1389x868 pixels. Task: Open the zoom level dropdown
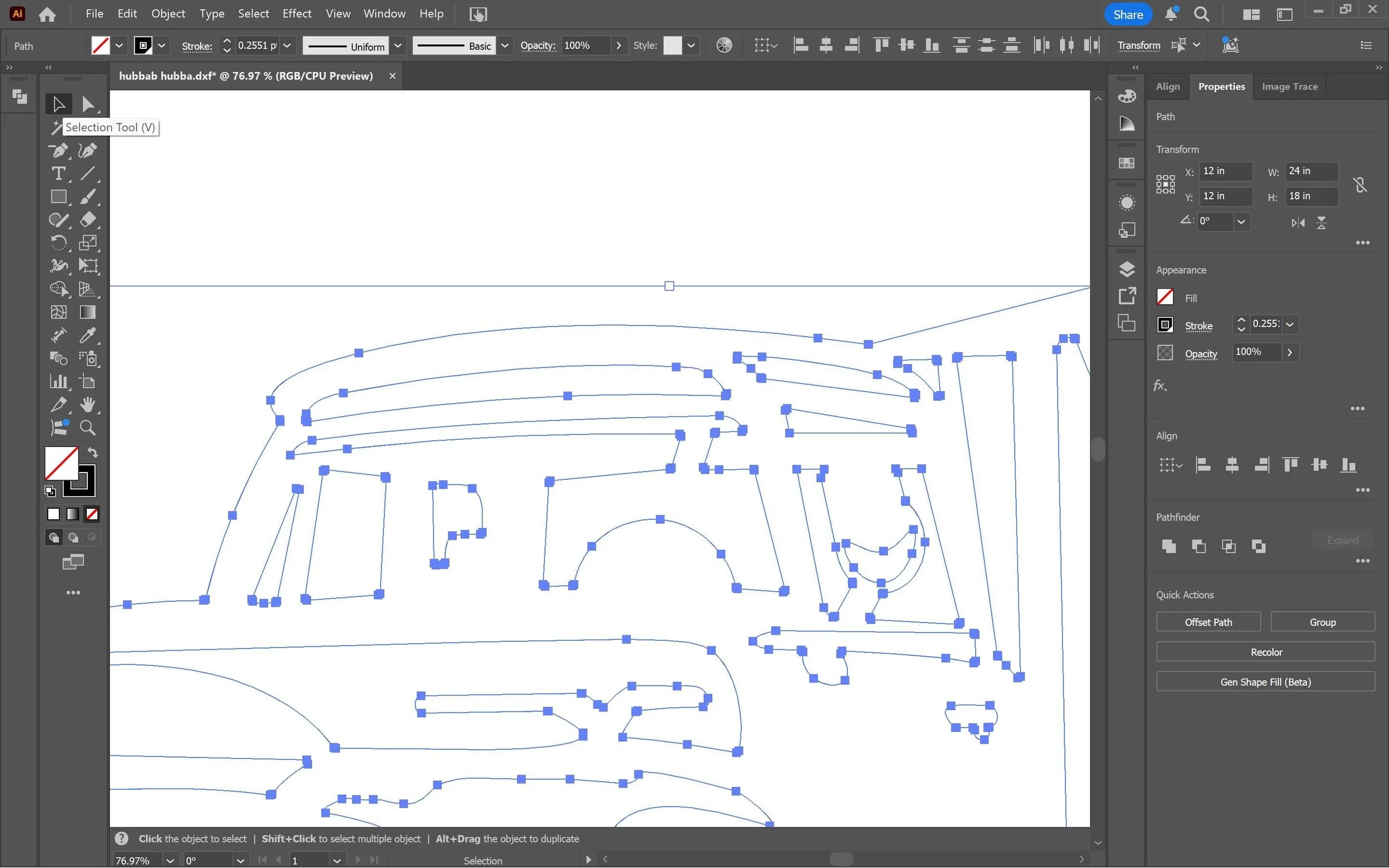170,860
